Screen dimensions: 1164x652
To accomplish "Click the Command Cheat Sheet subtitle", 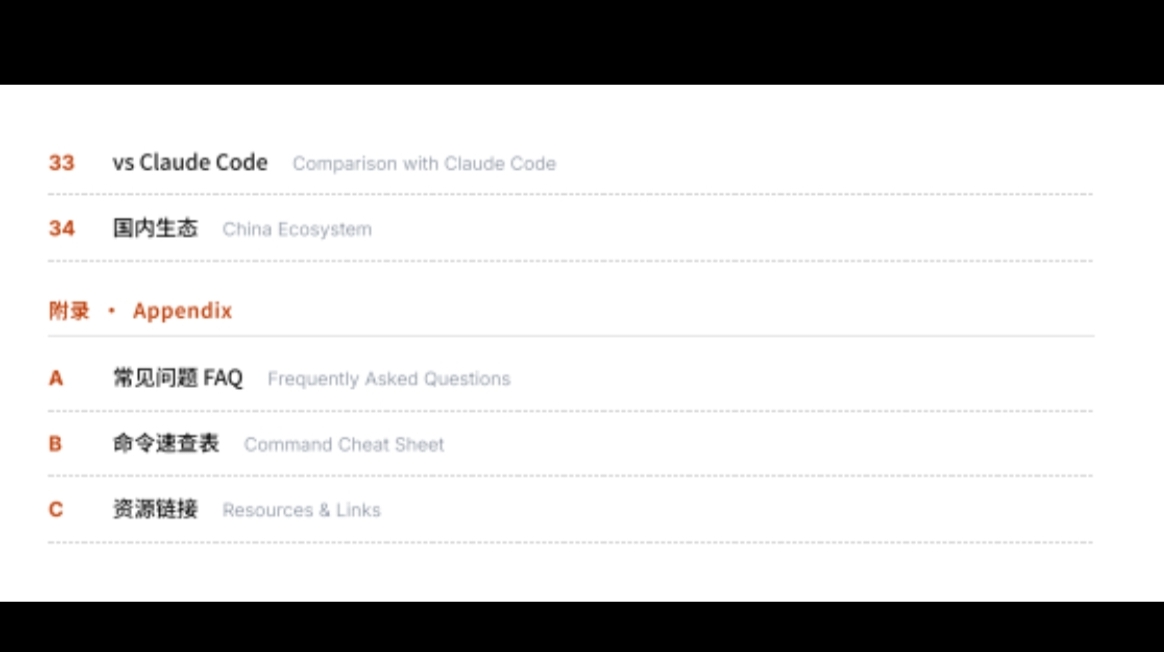I will [x=344, y=445].
